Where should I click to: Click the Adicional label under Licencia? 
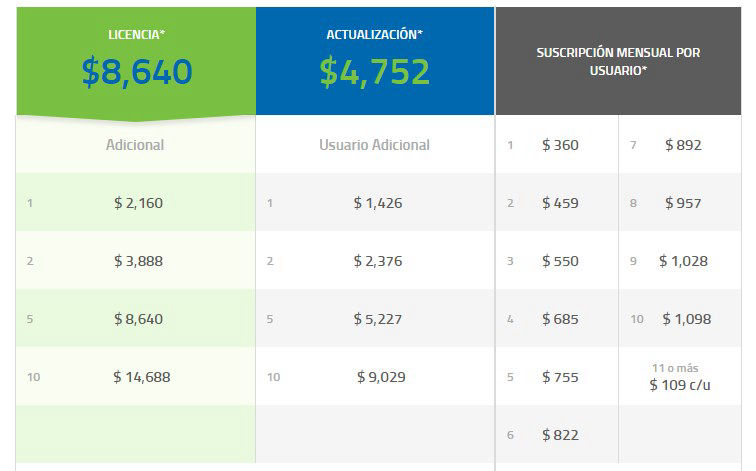point(135,145)
